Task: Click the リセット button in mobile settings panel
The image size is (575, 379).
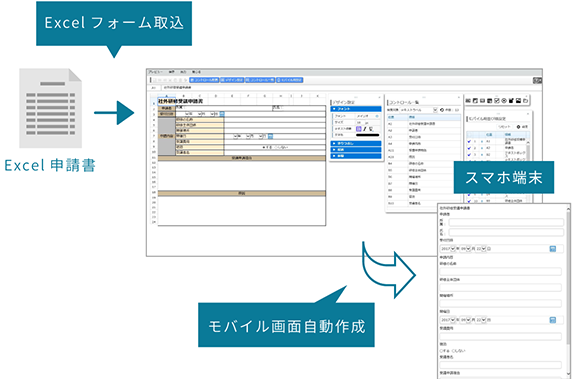Action: [505, 126]
